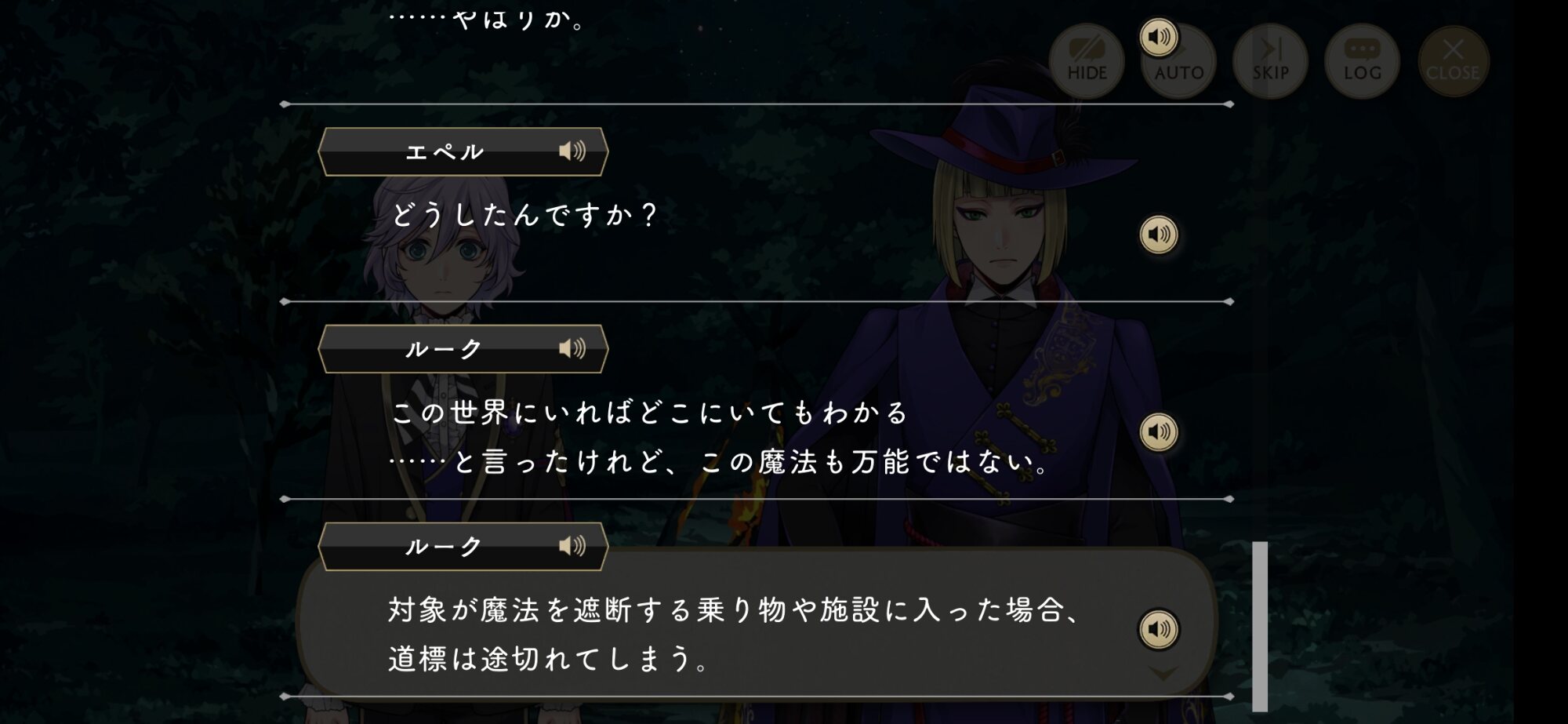
Task: Play voice for 対象が魔法を遮断する line
Action: (1159, 629)
